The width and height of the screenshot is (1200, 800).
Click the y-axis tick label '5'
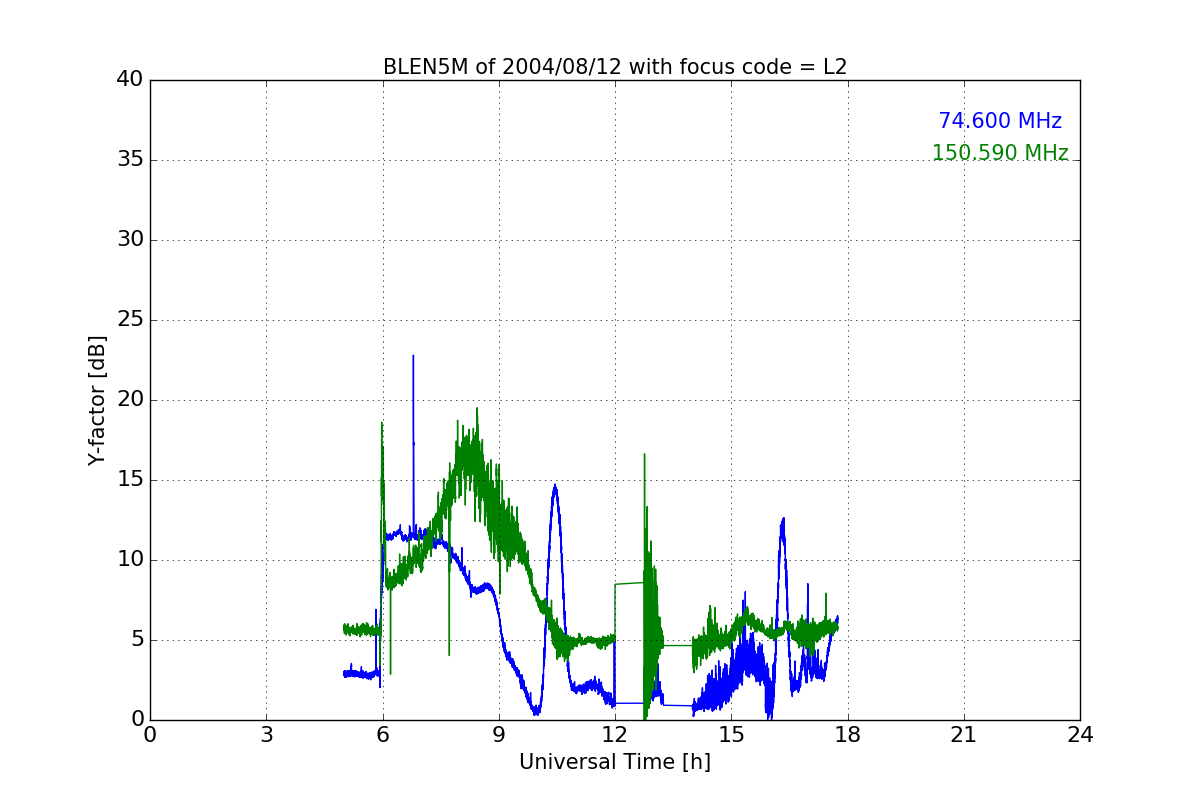tap(137, 640)
